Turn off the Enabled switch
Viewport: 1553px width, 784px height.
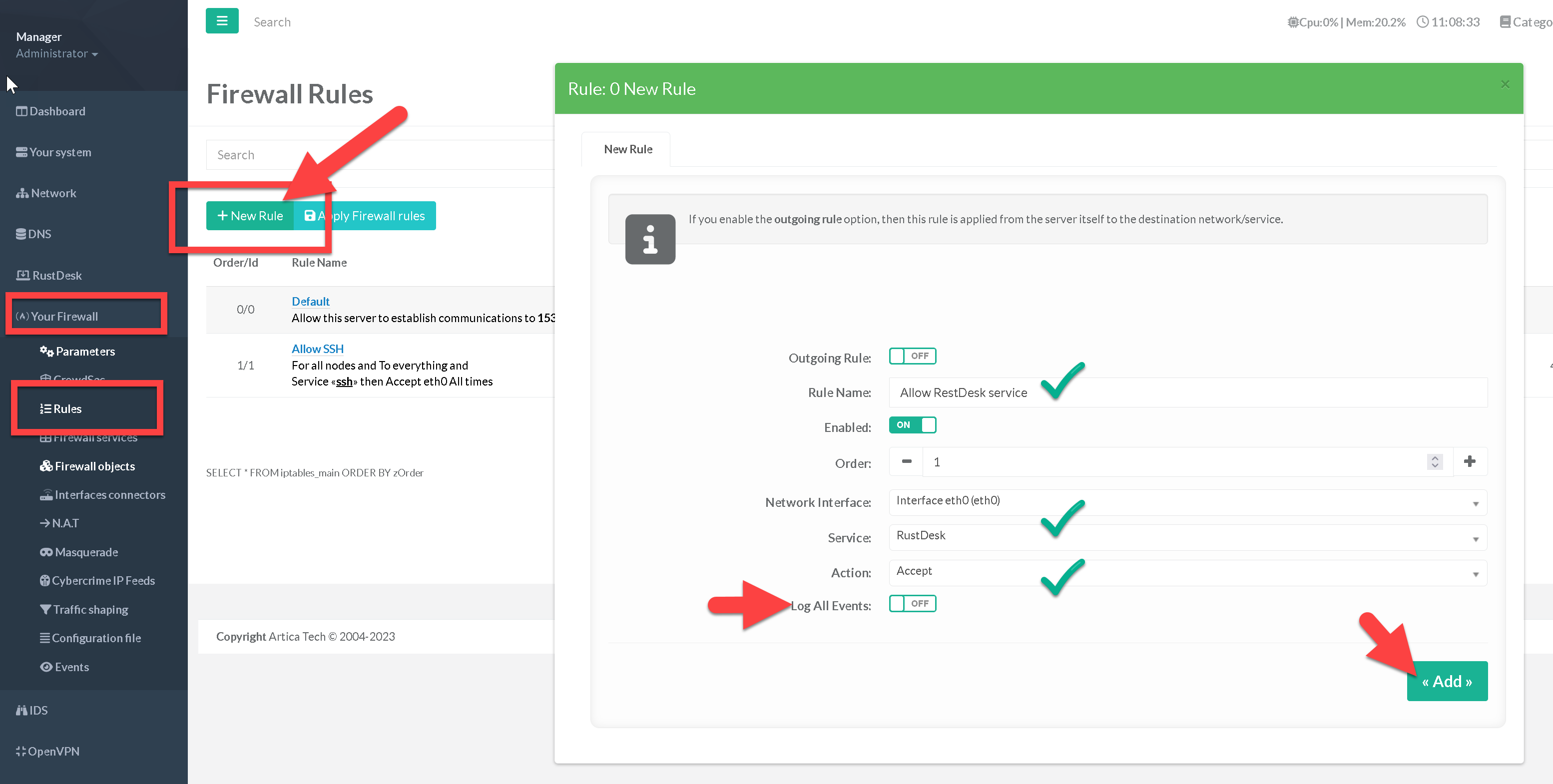[x=912, y=425]
